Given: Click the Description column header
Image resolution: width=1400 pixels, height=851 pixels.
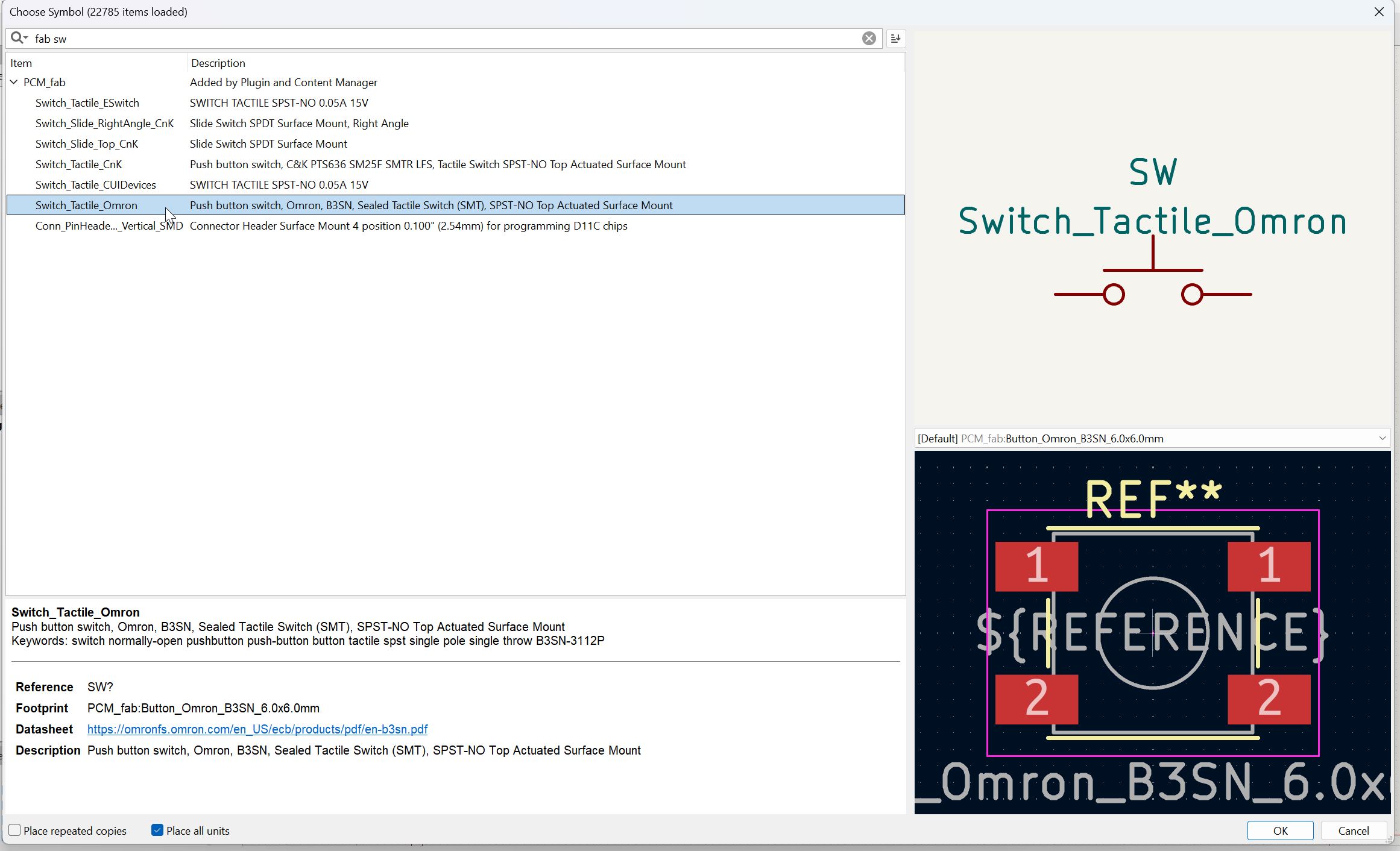Looking at the screenshot, I should 218,63.
